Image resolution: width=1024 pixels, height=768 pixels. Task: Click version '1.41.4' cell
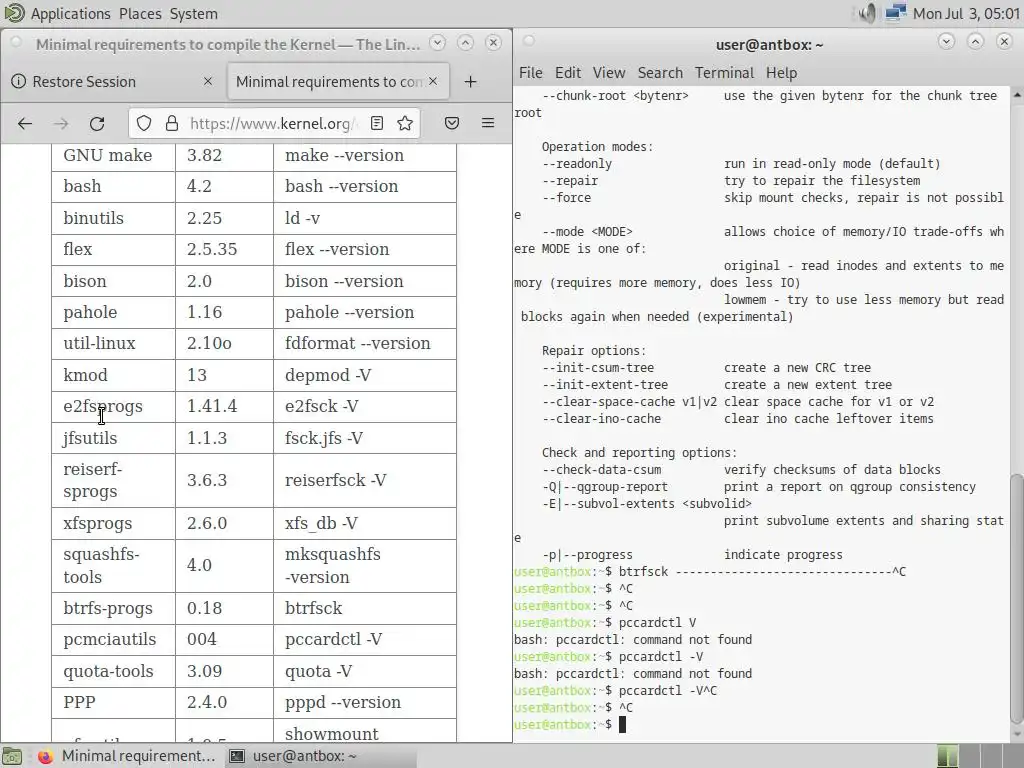(224, 406)
